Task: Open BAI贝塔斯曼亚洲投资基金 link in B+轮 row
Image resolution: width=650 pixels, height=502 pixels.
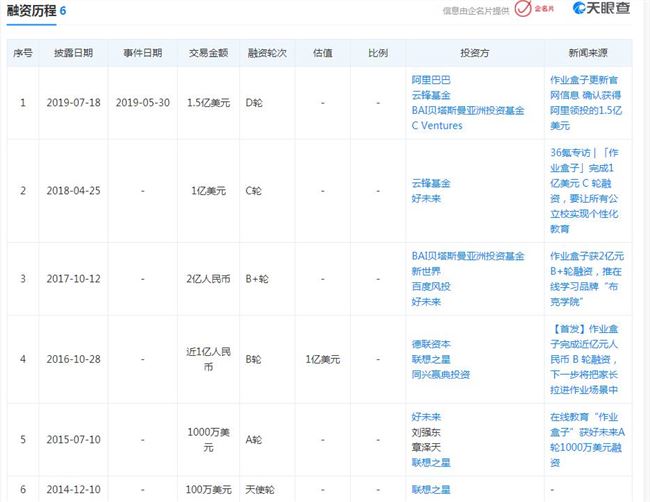Action: [x=468, y=256]
